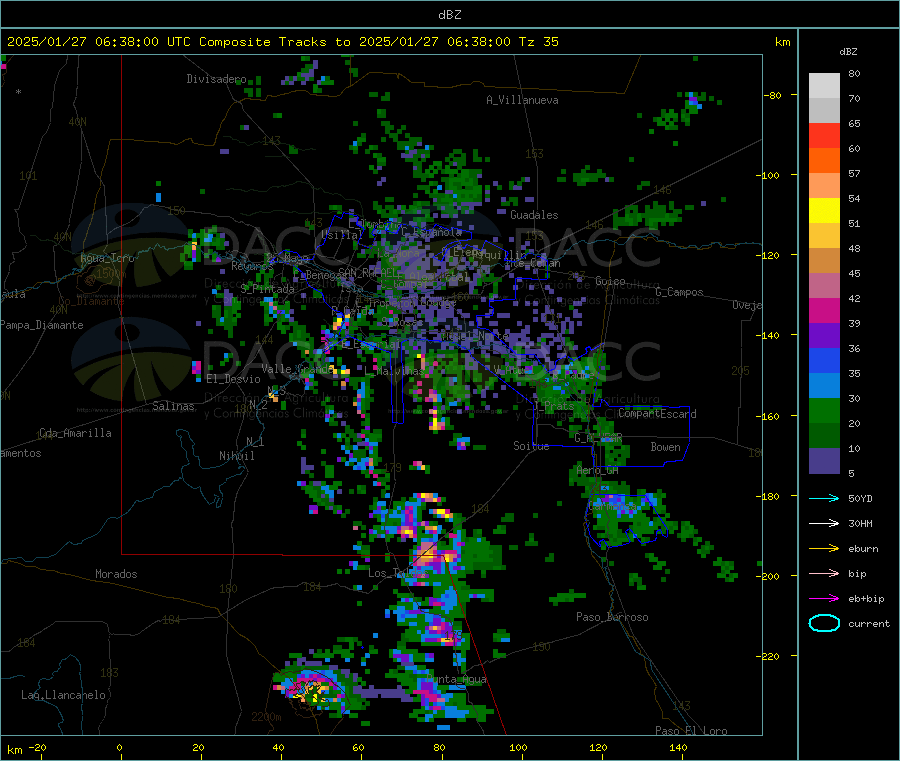Click the Morados map label
The width and height of the screenshot is (900, 761).
(x=116, y=574)
